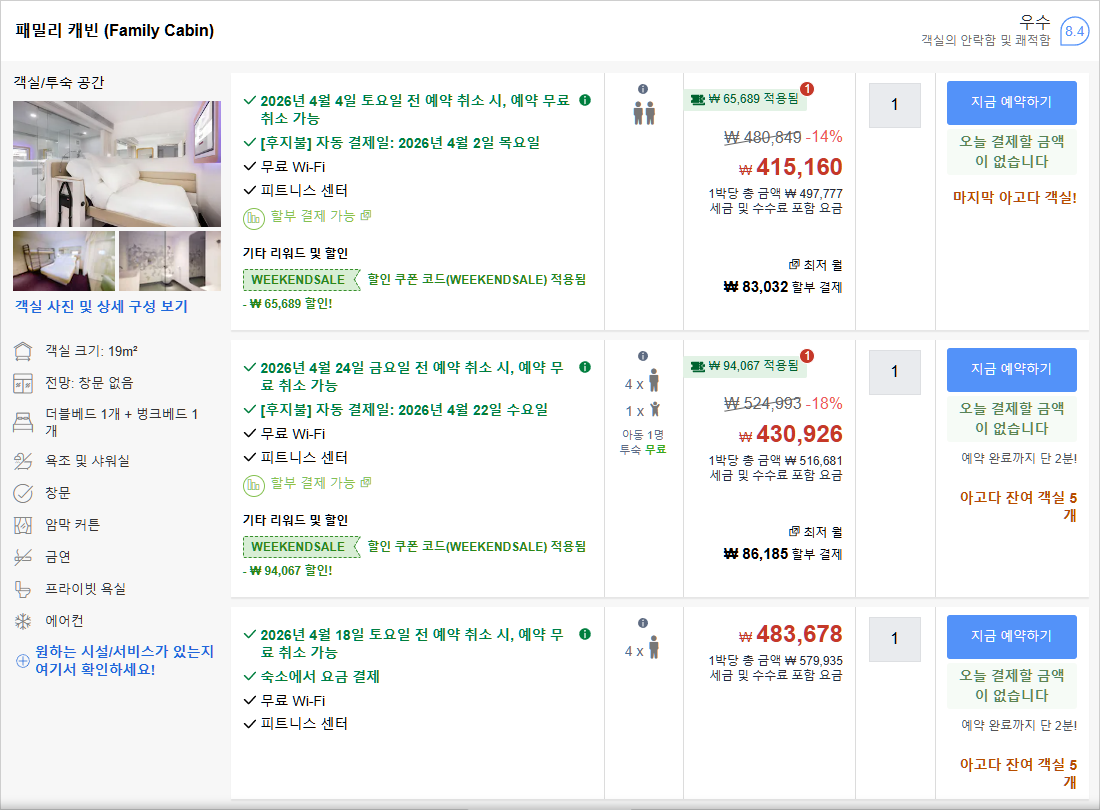Open room photos and details link
Viewport: 1100px width, 811px height.
click(x=101, y=307)
